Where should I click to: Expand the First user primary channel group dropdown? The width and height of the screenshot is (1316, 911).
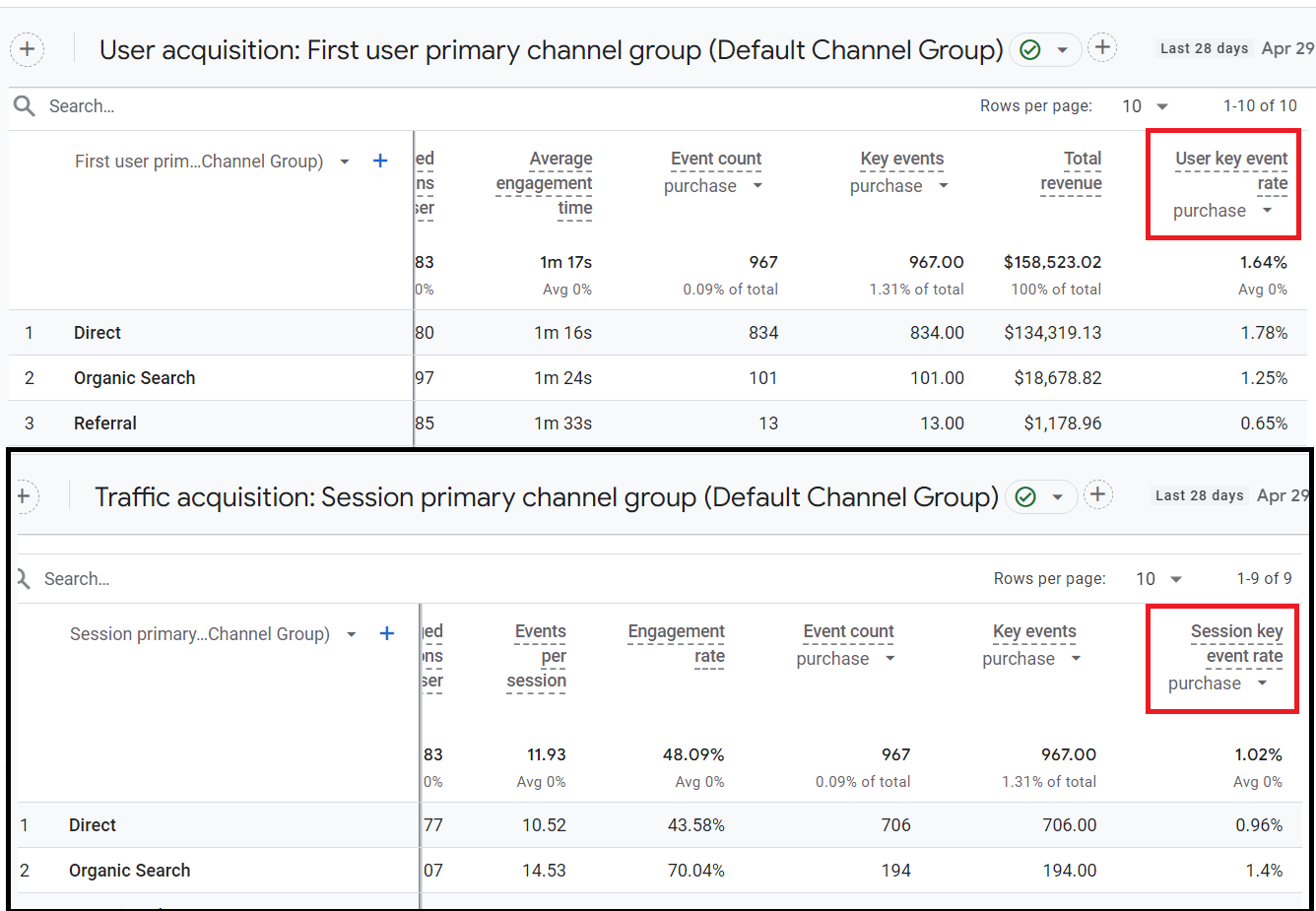coord(344,161)
